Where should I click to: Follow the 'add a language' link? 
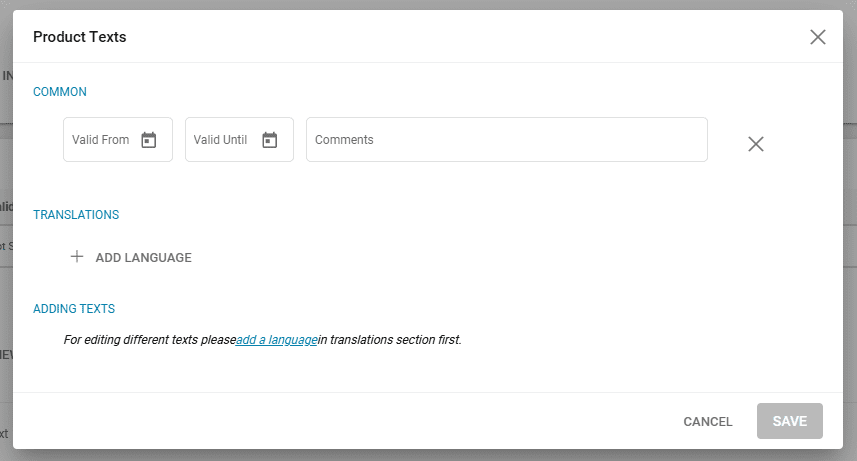277,340
